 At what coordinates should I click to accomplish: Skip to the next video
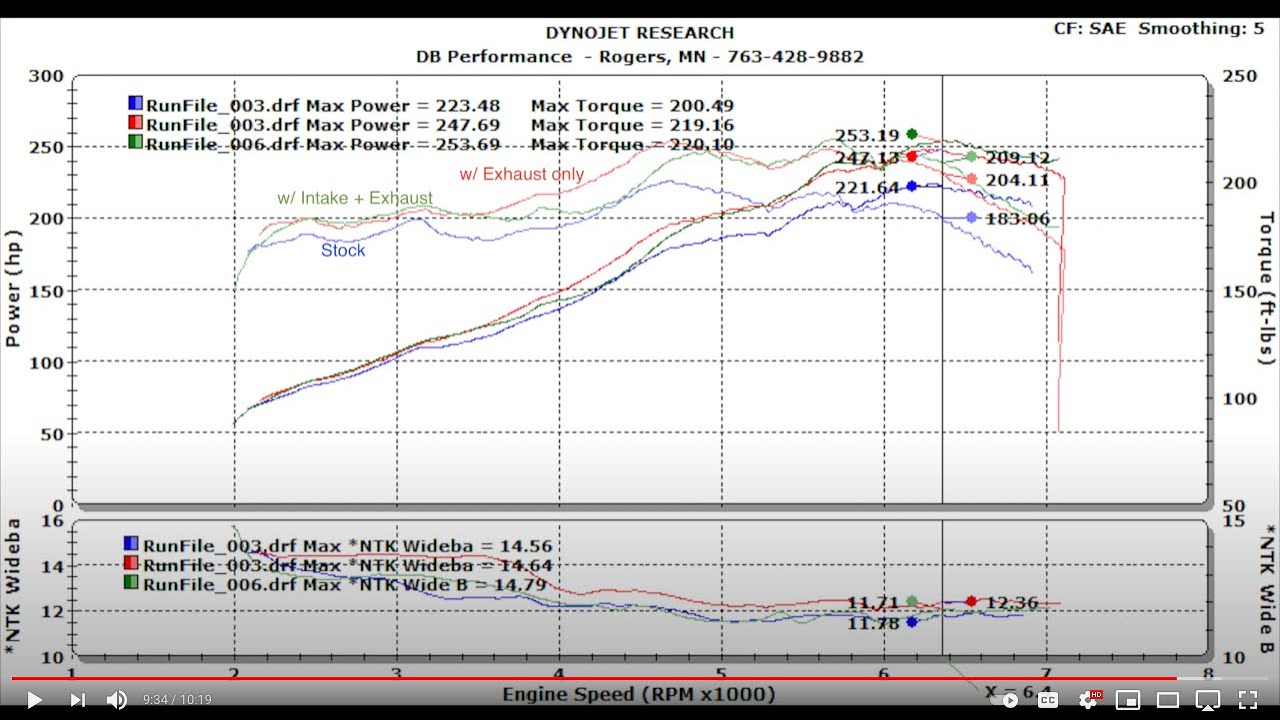click(x=78, y=700)
